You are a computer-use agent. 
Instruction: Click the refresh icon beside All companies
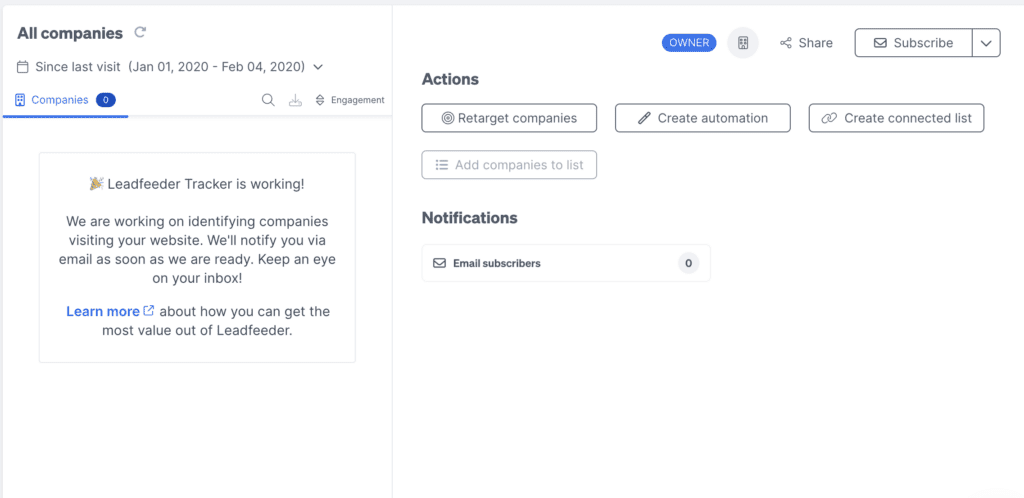tap(141, 33)
